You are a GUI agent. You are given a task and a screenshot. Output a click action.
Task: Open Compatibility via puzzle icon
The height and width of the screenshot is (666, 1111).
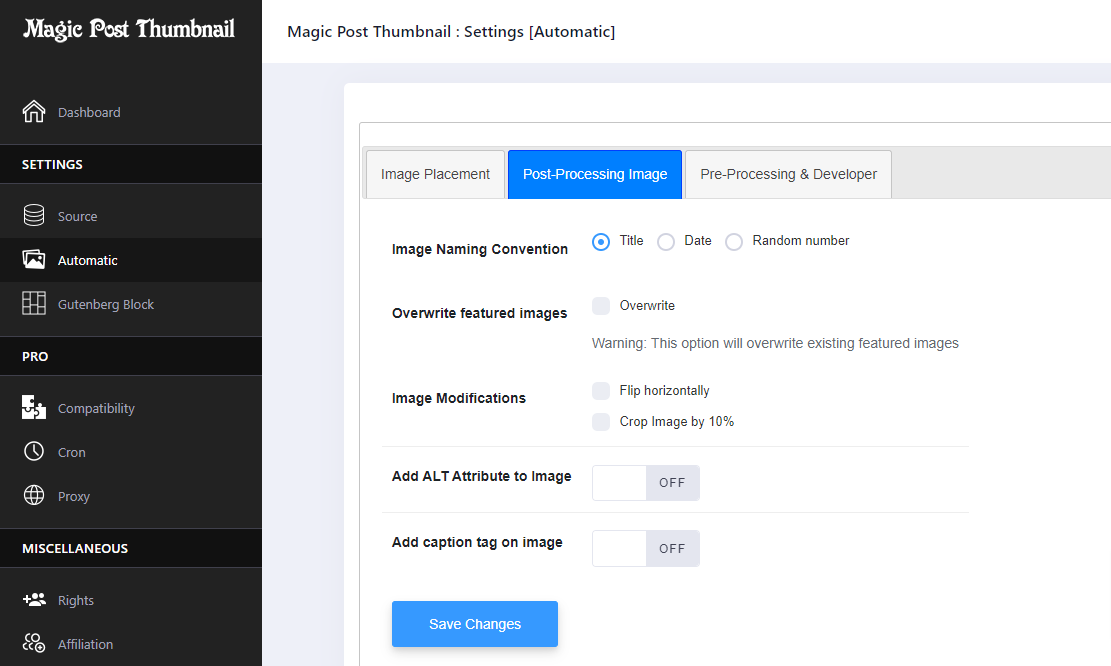coord(34,408)
